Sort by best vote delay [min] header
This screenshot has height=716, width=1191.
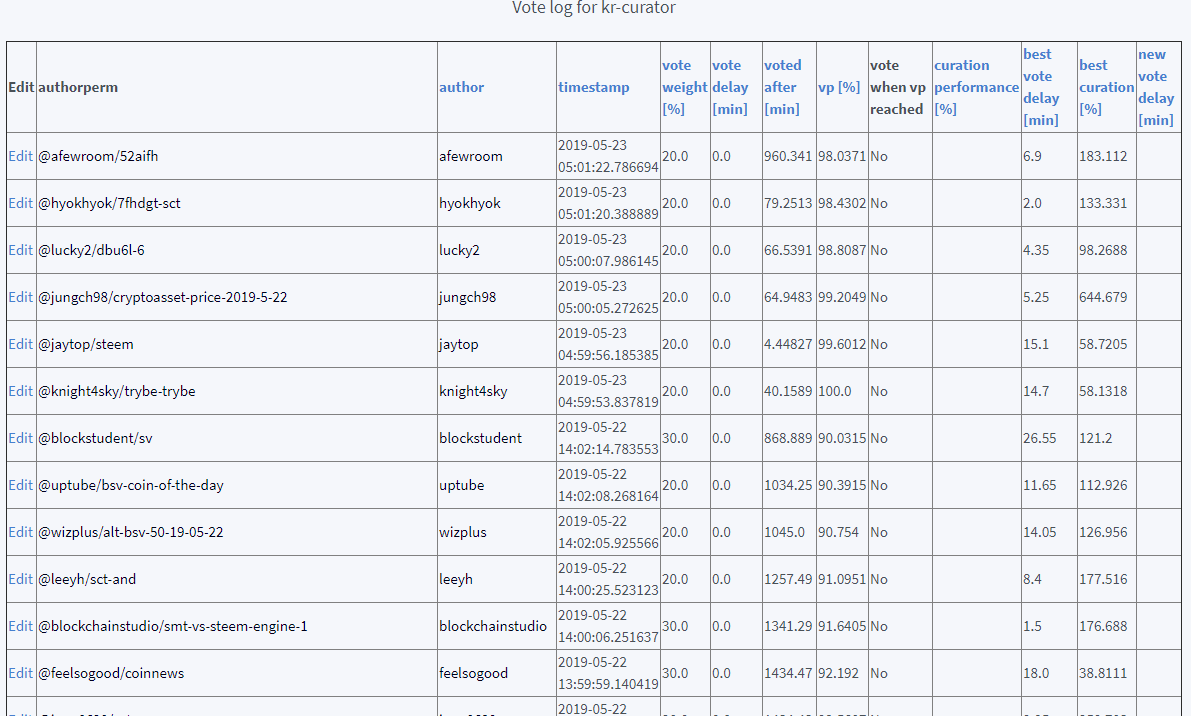pos(1041,87)
